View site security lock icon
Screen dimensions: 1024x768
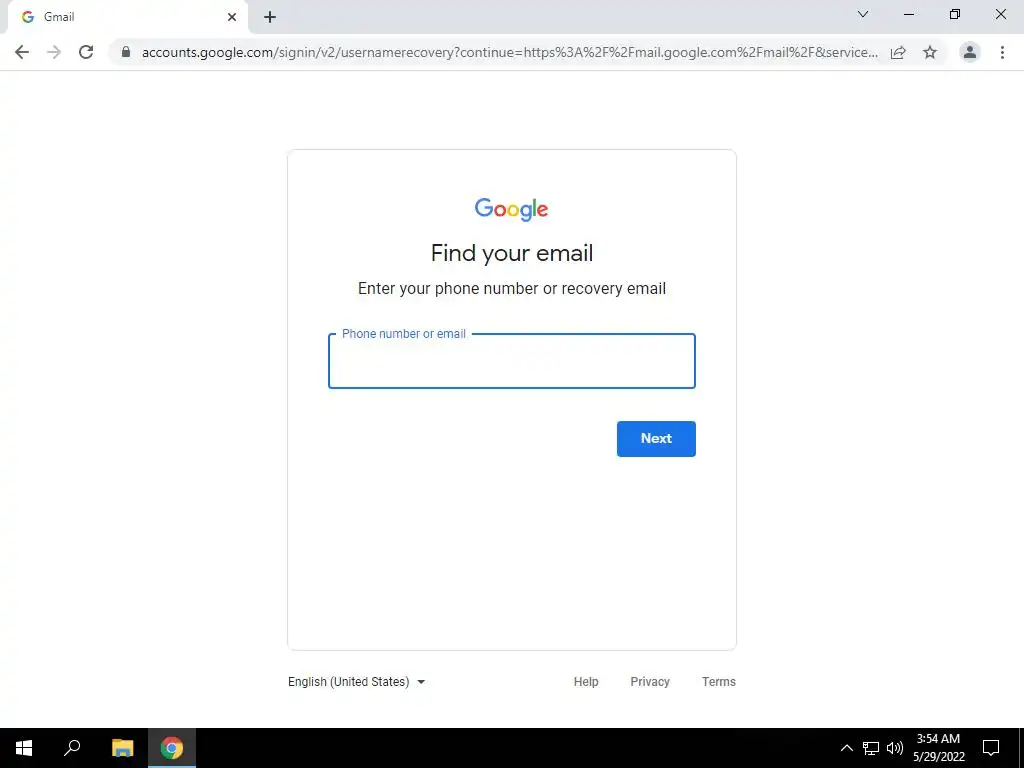tap(126, 52)
